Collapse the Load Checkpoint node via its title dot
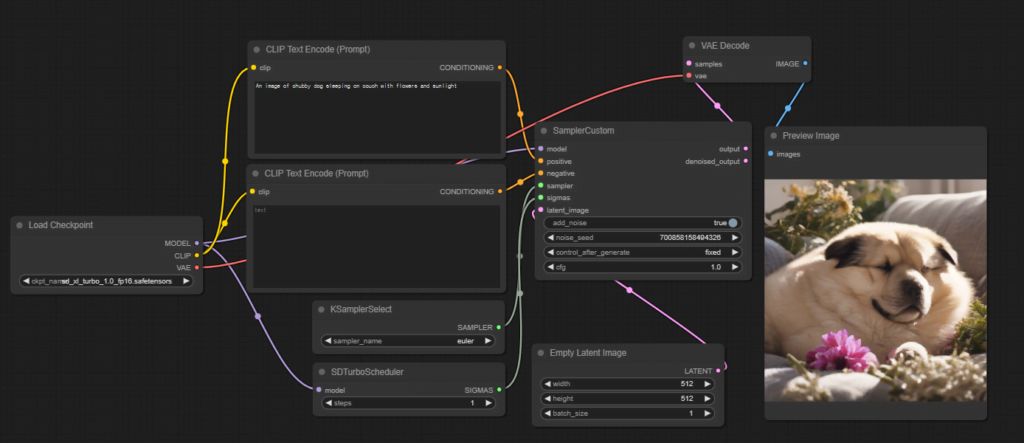 point(20,225)
